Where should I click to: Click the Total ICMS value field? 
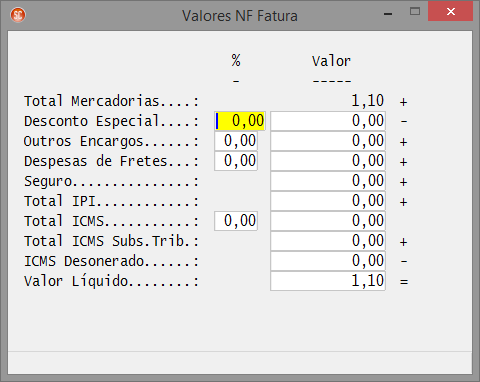tap(328, 221)
